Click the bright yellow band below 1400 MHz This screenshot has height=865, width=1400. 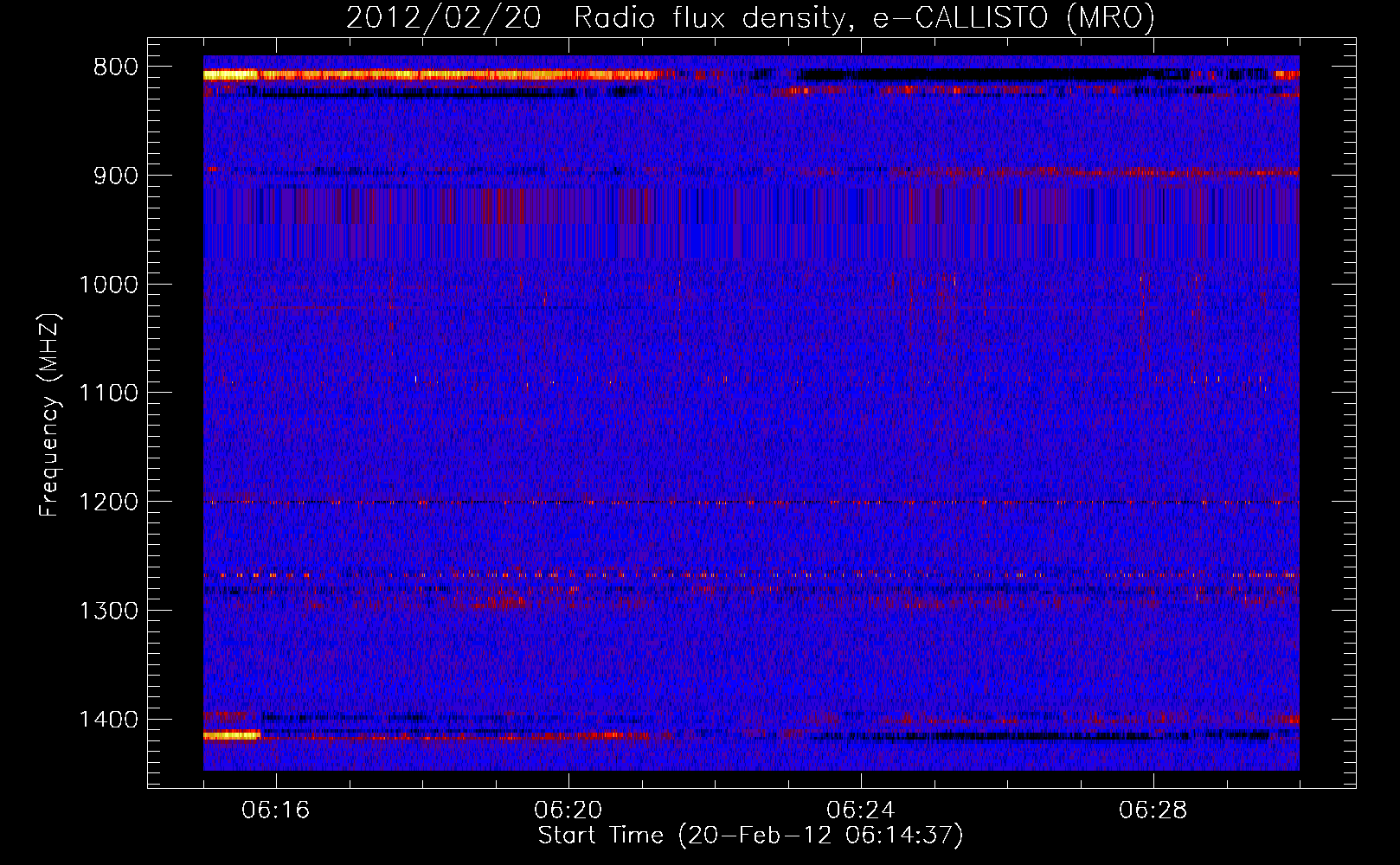click(x=232, y=735)
